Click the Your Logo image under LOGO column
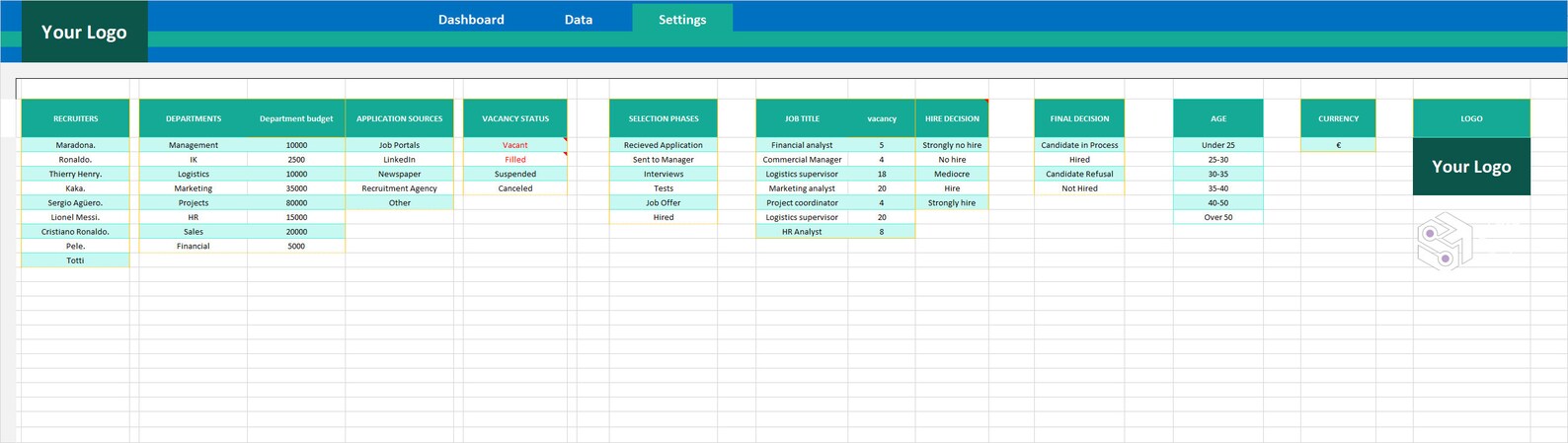Image resolution: width=1568 pixels, height=443 pixels. tap(1471, 167)
